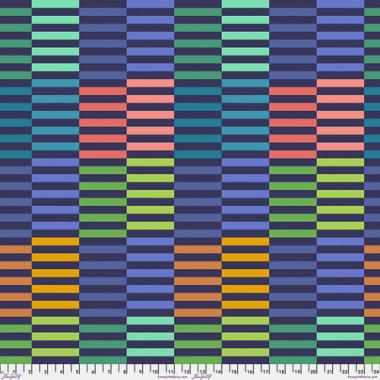Image resolution: width=380 pixels, height=380 pixels.
Task: Open the website watermark link near ruler 11
Action: [172, 377]
